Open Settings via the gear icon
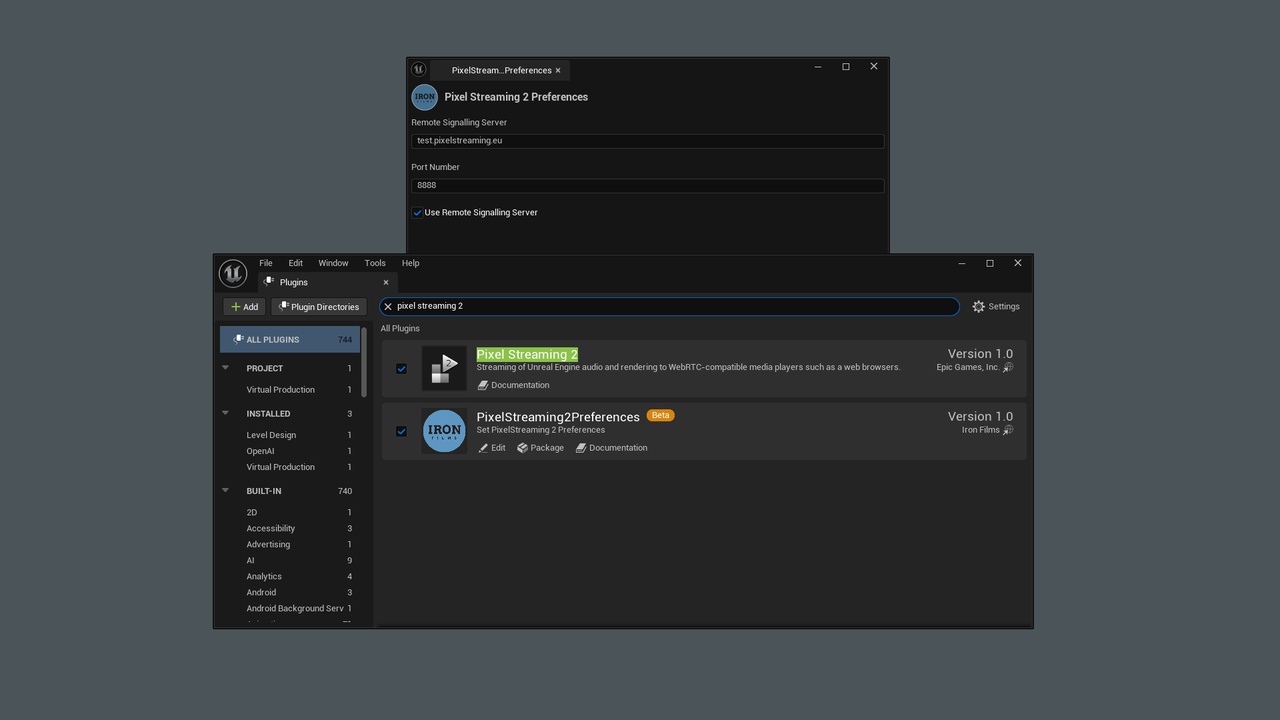Viewport: 1280px width, 720px height. click(x=978, y=307)
